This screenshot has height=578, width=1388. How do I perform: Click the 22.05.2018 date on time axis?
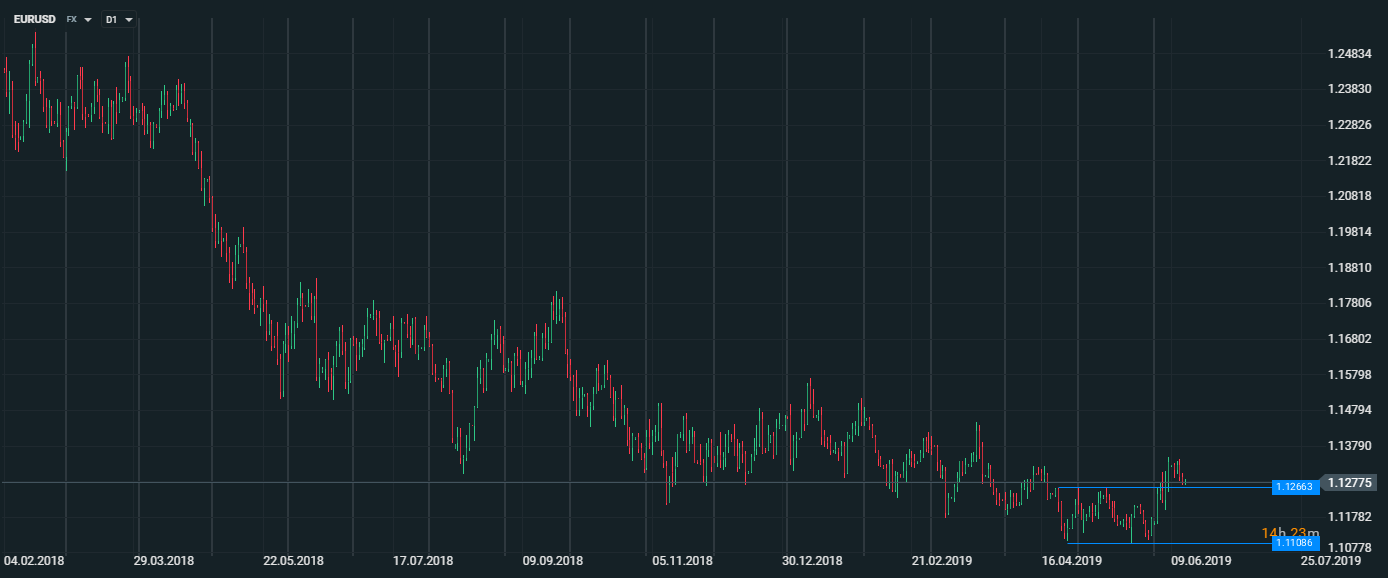(x=293, y=561)
